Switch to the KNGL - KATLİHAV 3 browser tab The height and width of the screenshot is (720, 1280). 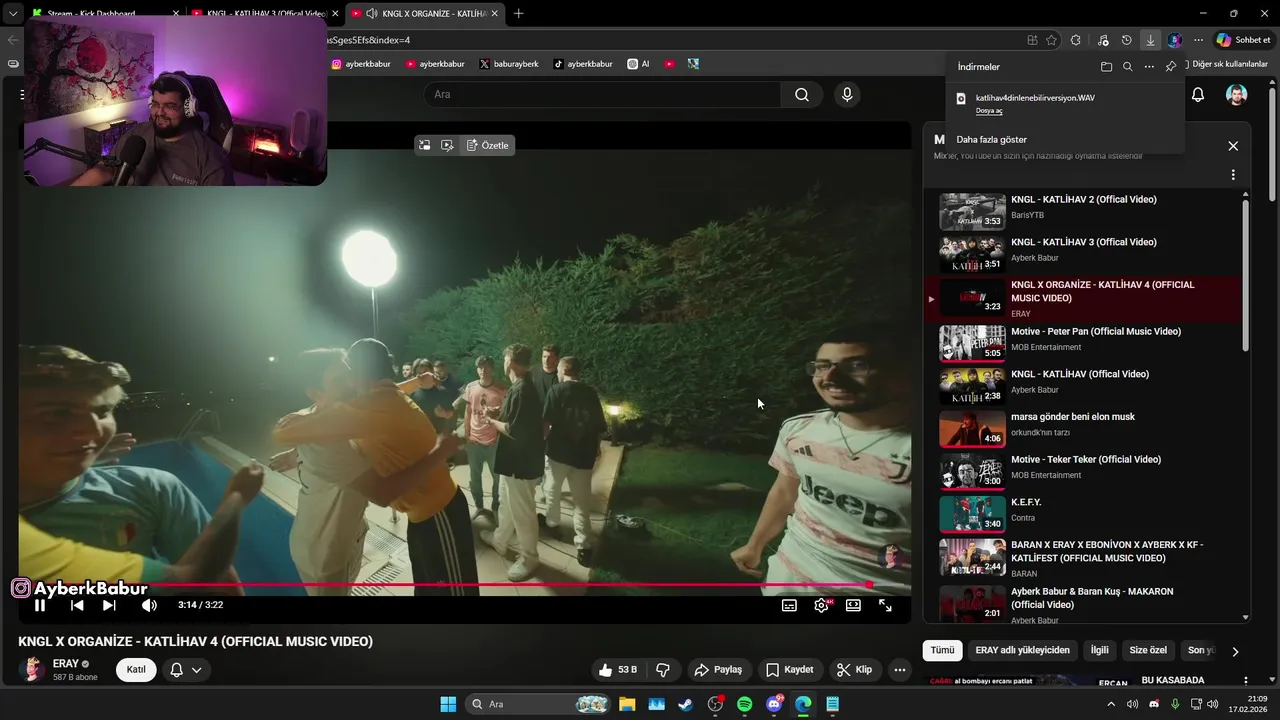click(264, 14)
